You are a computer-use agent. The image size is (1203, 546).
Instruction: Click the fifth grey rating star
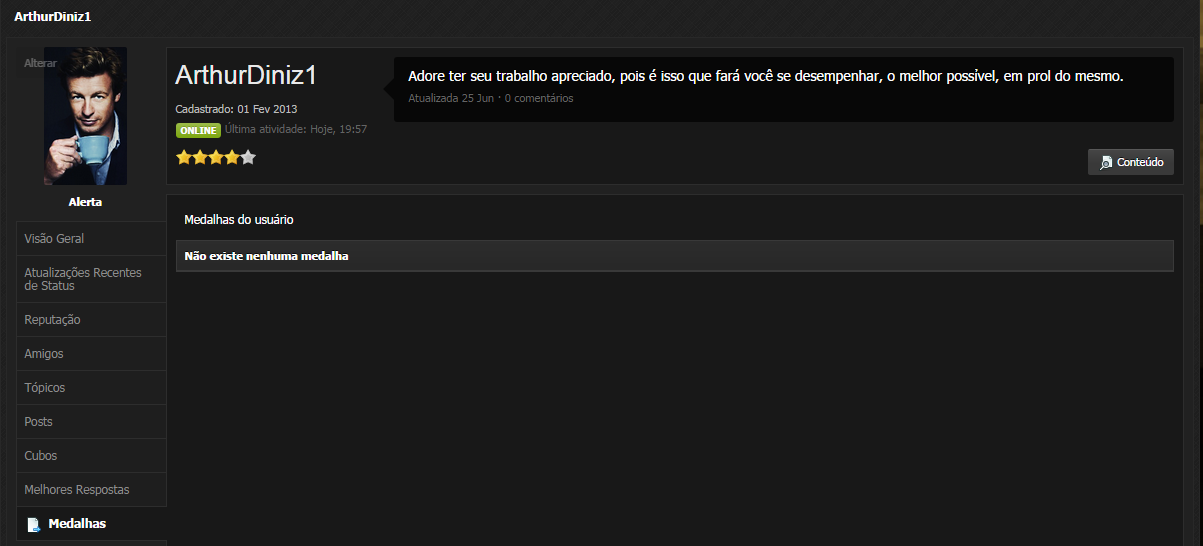tap(248, 157)
